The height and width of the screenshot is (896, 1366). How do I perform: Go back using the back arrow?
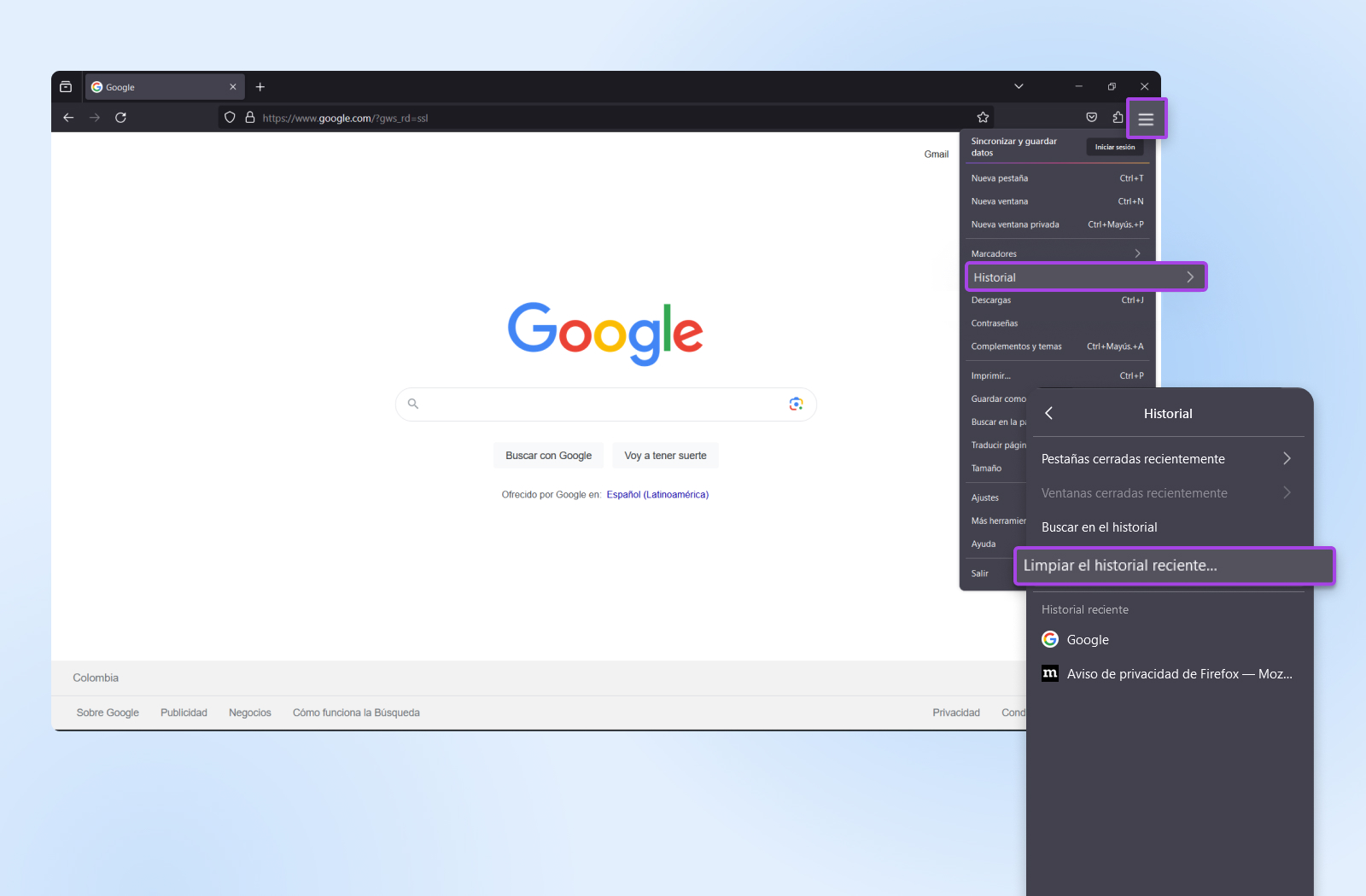[68, 118]
